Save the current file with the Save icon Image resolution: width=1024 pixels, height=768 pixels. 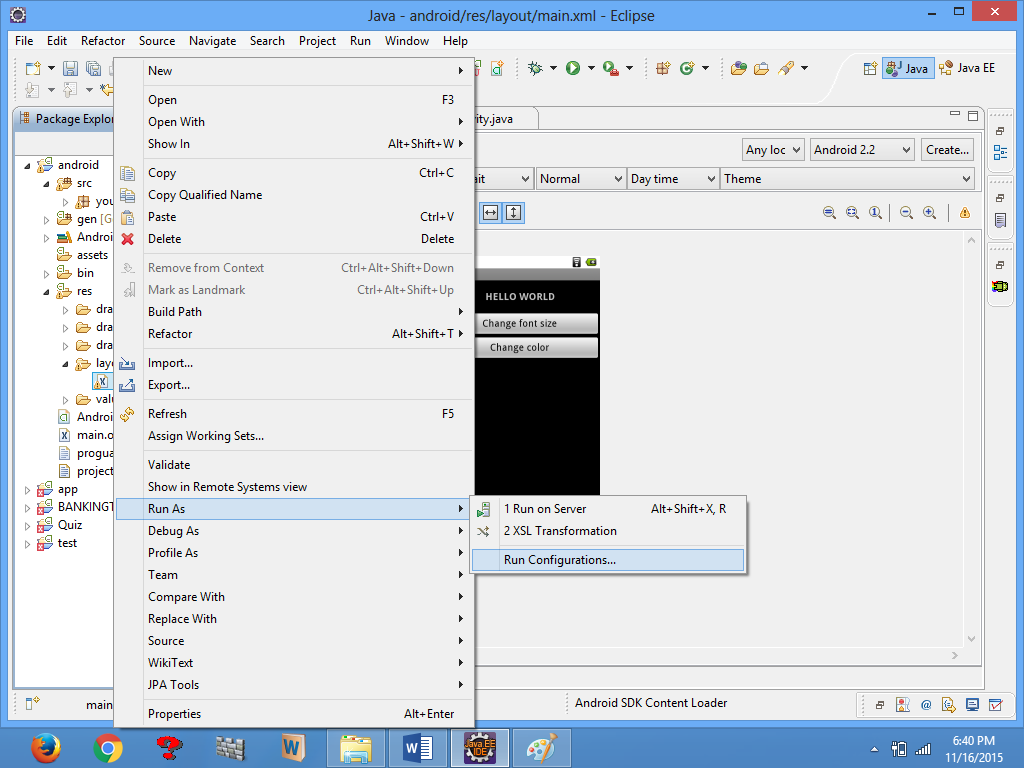pyautogui.click(x=70, y=67)
